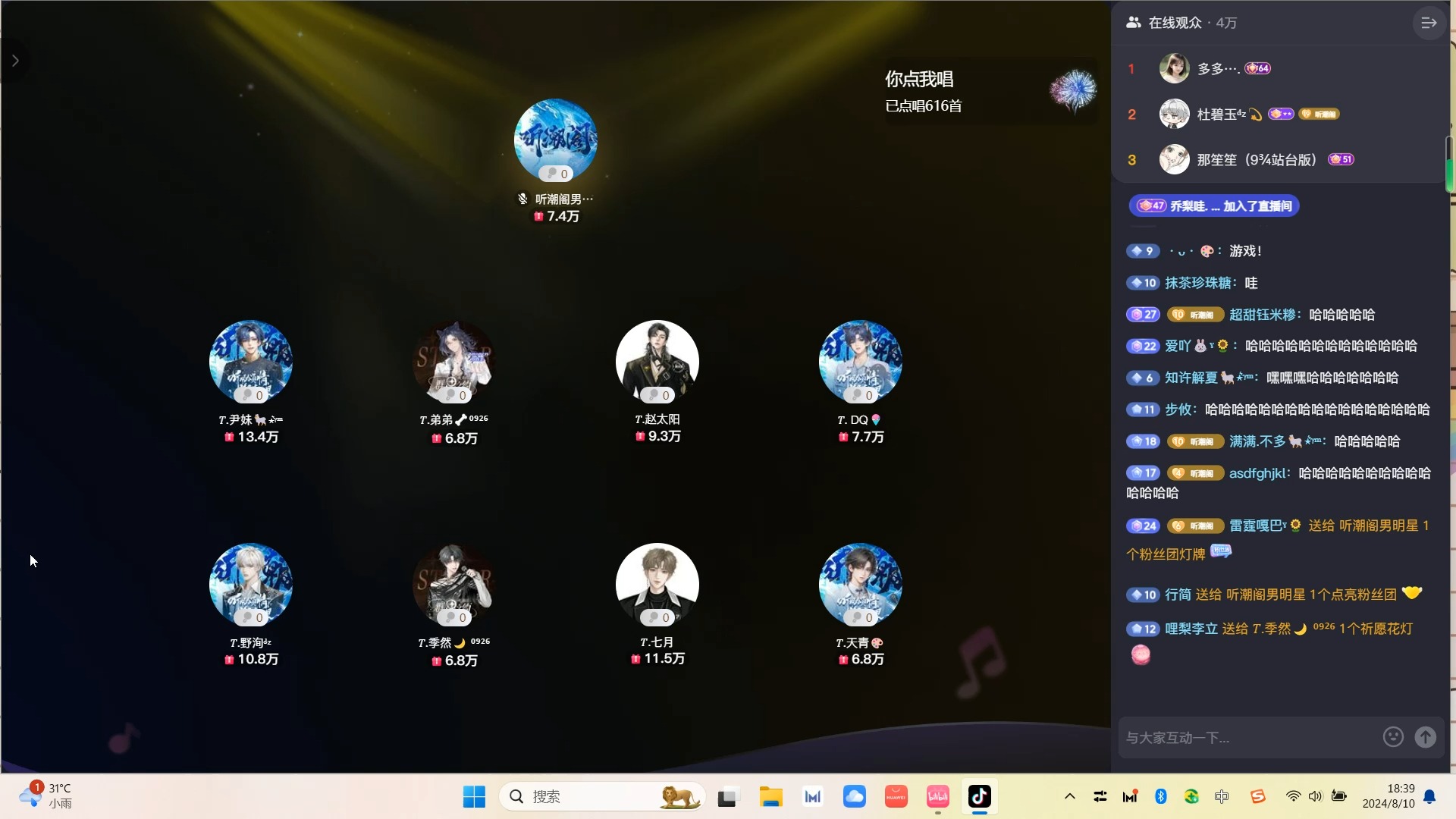This screenshot has height=819, width=1456.
Task: Select rank 2 viewer 杜碧玉 avatar
Action: tap(1174, 114)
